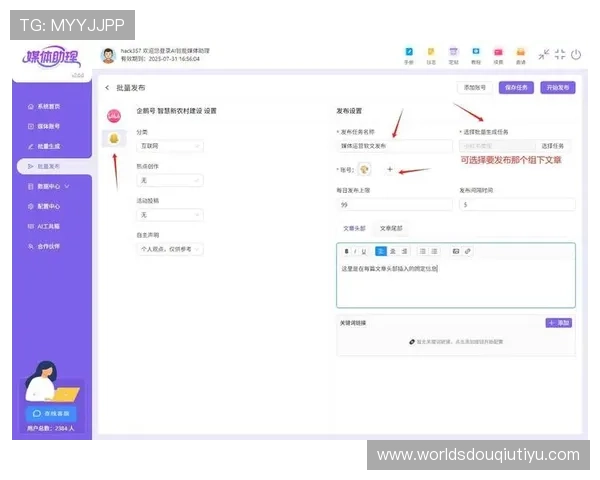Open 在线客服 chat button
The width and height of the screenshot is (600, 480).
click(x=51, y=414)
